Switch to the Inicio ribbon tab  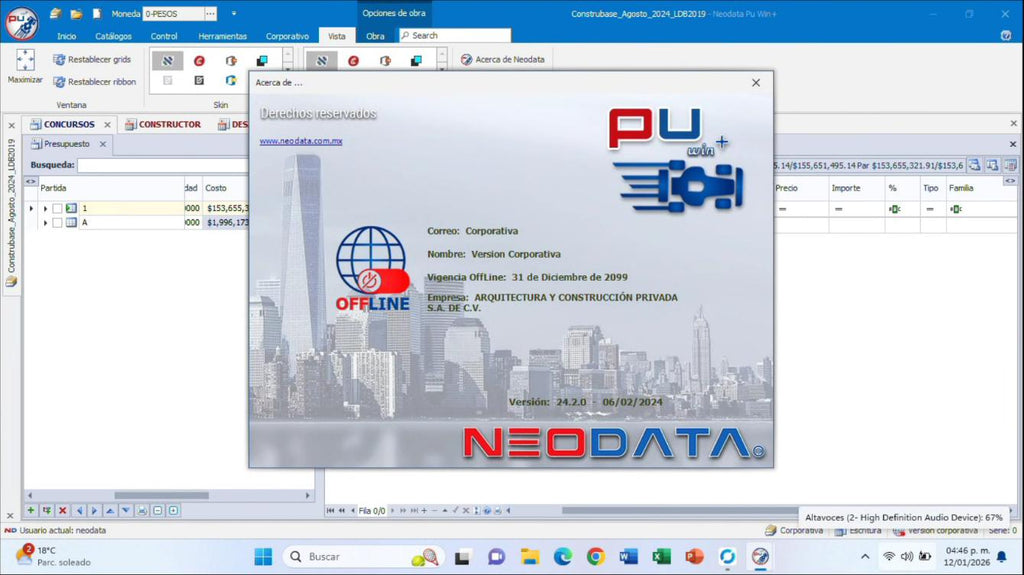(x=67, y=36)
